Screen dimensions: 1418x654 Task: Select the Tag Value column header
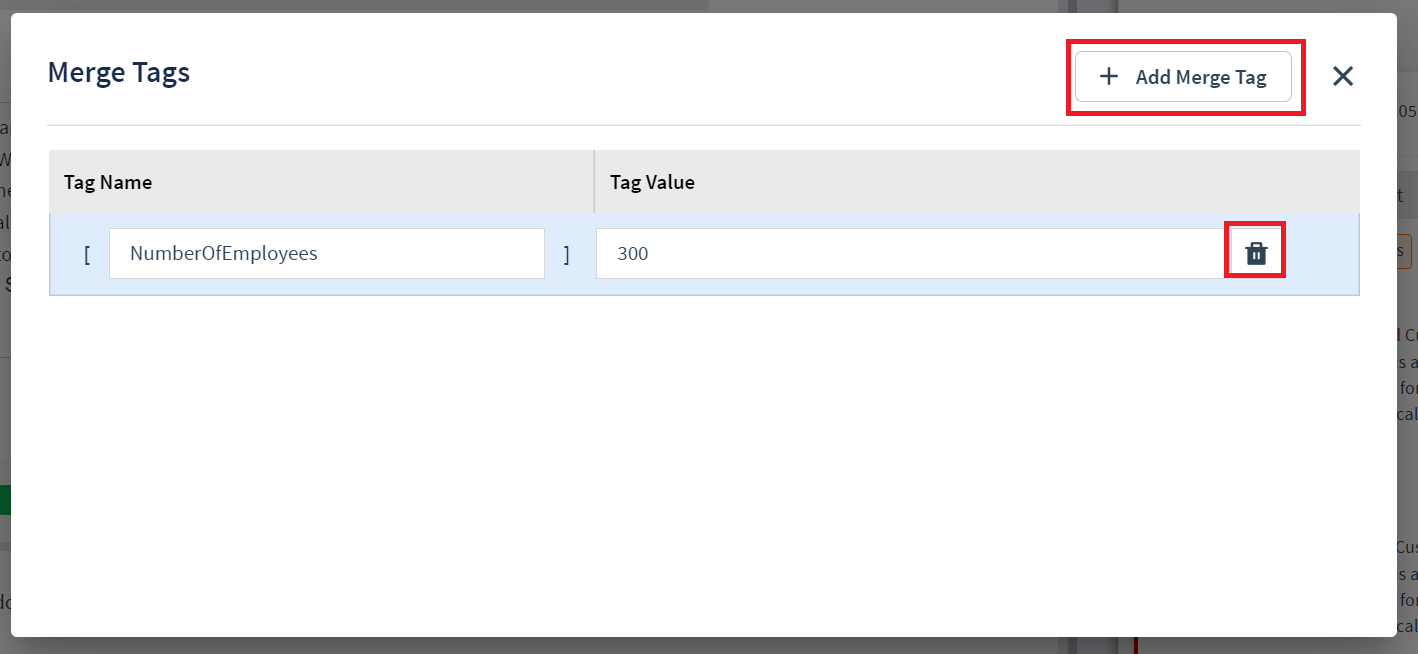(x=652, y=182)
